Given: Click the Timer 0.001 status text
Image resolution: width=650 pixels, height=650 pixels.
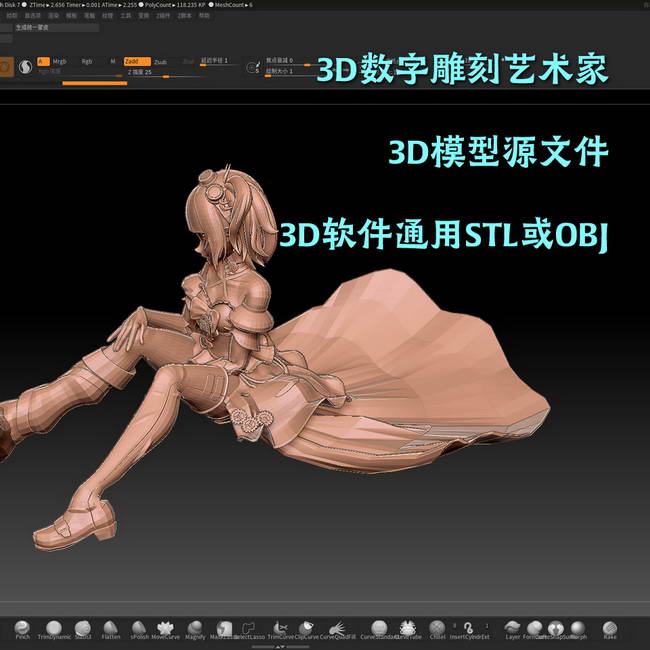Looking at the screenshot, I should (83, 5).
